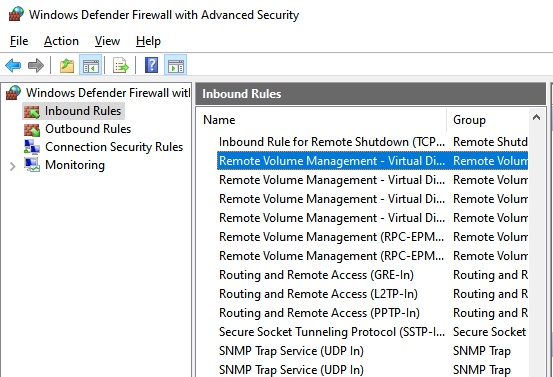
Task: Expand the Monitoring node chevron
Action: pos(13,166)
